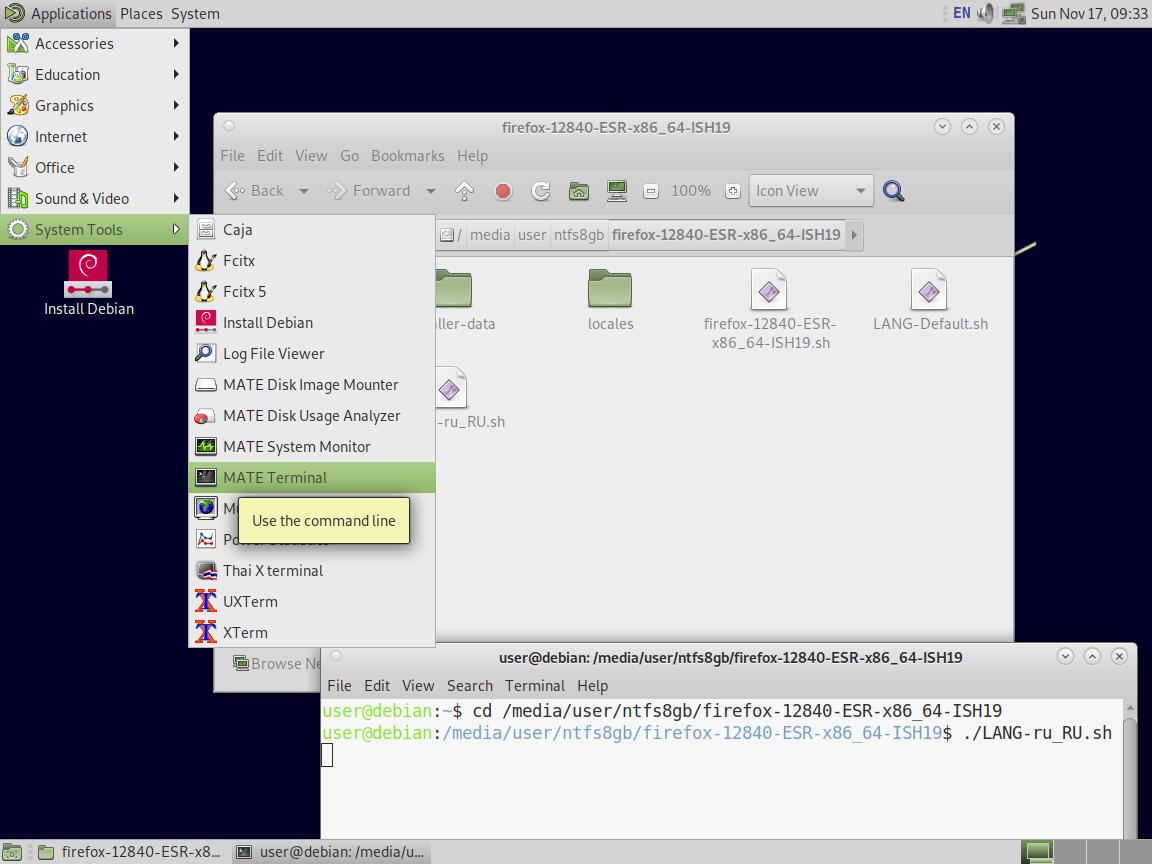Screen dimensions: 1152x864
Task: Open Caja File menu
Action: 232,156
